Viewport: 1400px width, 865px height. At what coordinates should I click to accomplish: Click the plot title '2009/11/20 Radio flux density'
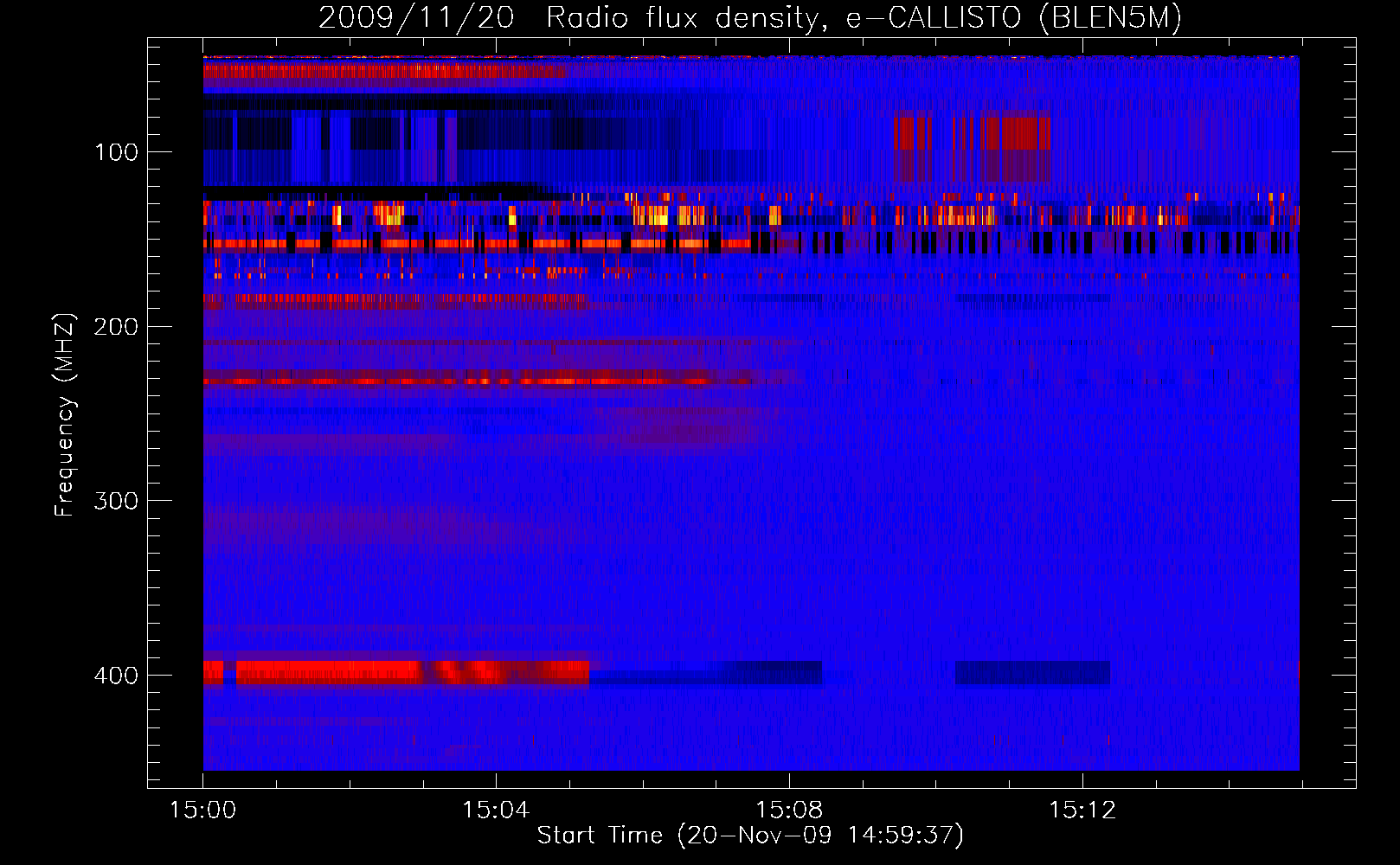click(x=749, y=17)
